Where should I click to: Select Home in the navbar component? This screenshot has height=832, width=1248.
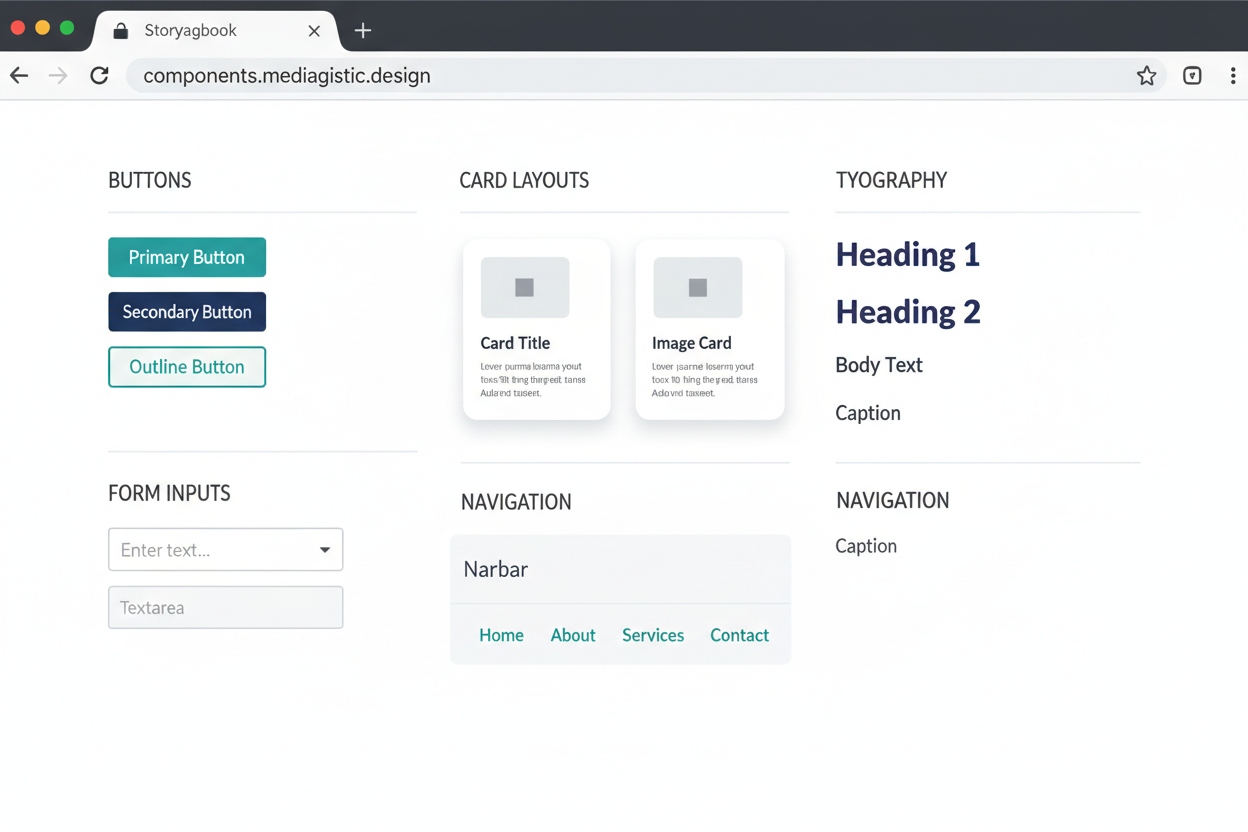[x=501, y=635]
